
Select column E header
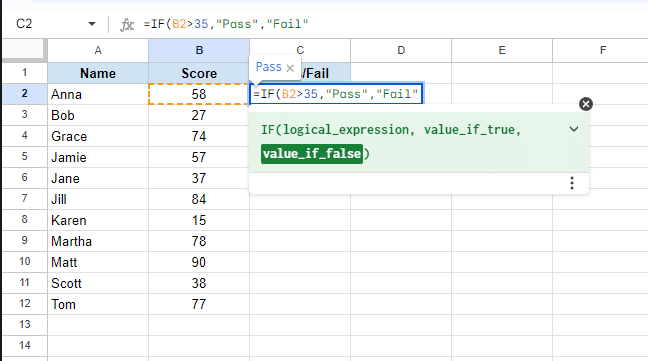502,50
